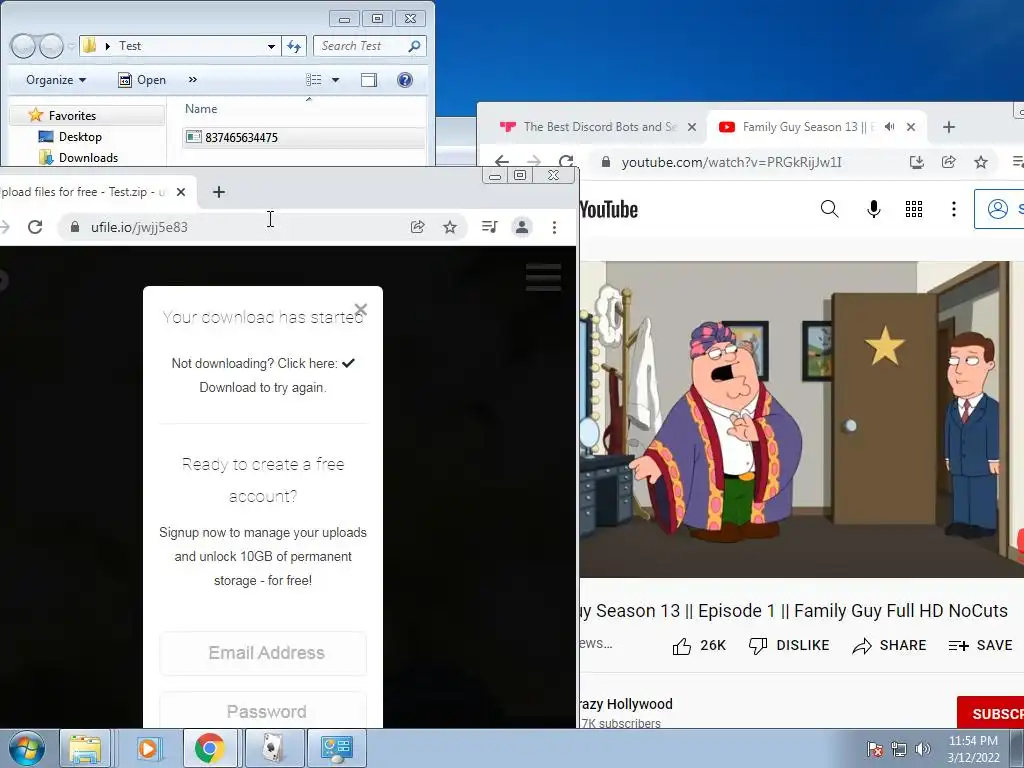Open the three-dot menu in ufile browser window
1024x768 pixels.
coord(554,227)
